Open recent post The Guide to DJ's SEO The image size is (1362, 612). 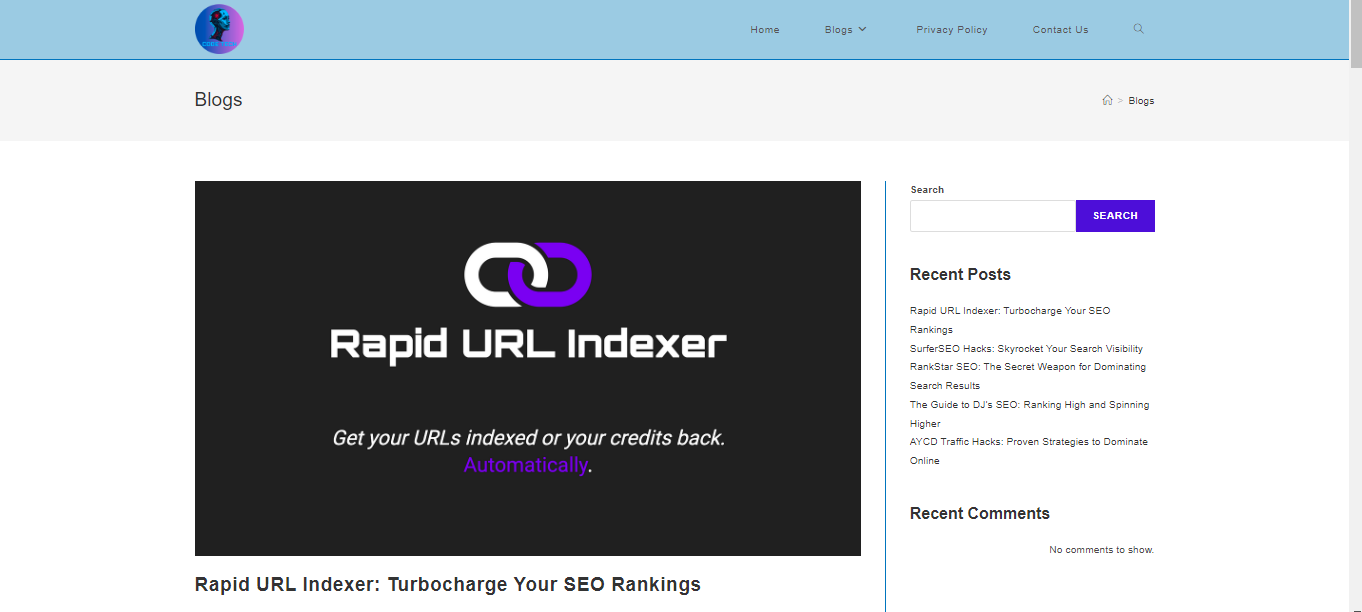click(1030, 414)
